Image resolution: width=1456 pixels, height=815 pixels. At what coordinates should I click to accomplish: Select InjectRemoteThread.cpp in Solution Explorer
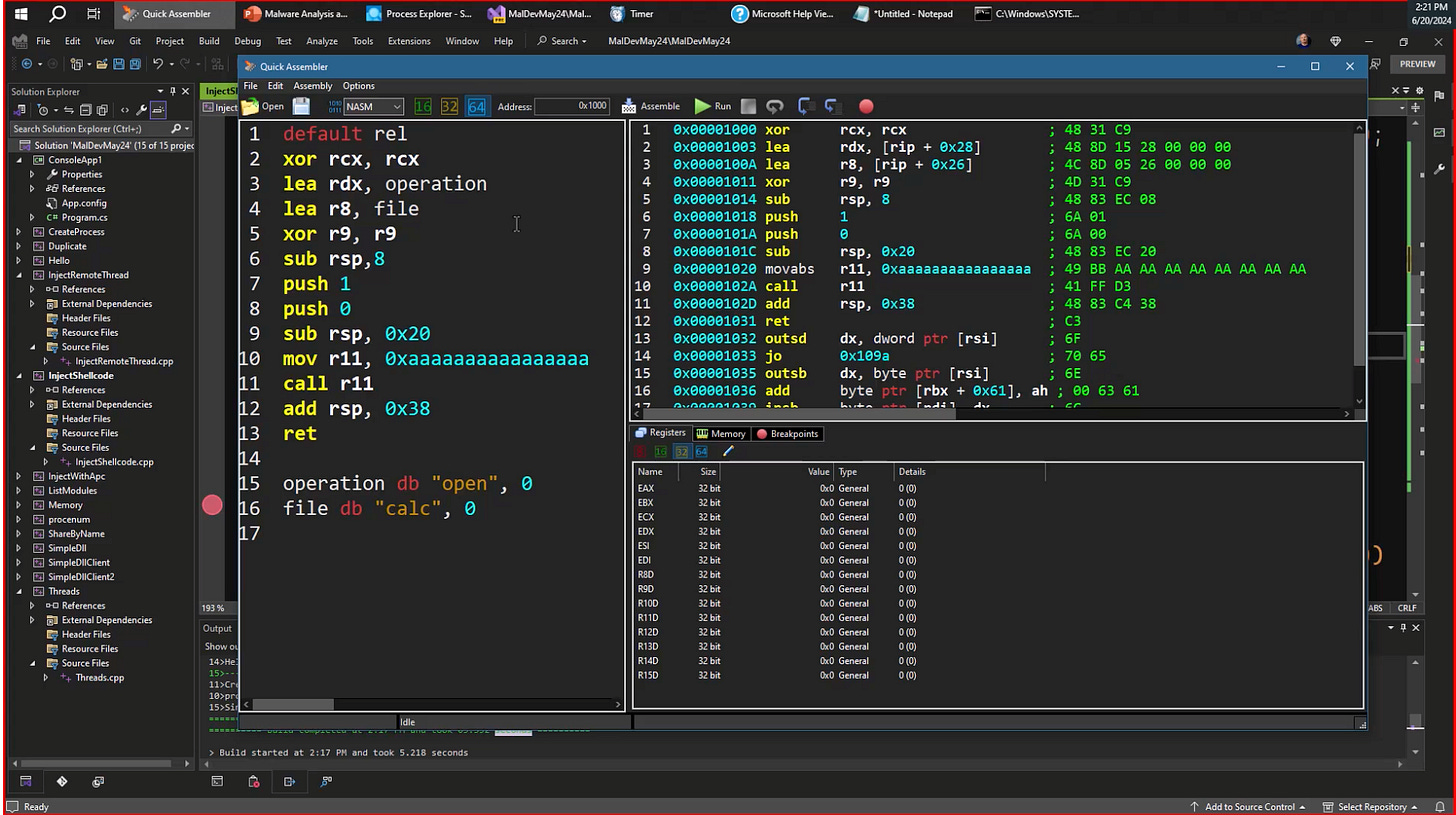[x=124, y=361]
